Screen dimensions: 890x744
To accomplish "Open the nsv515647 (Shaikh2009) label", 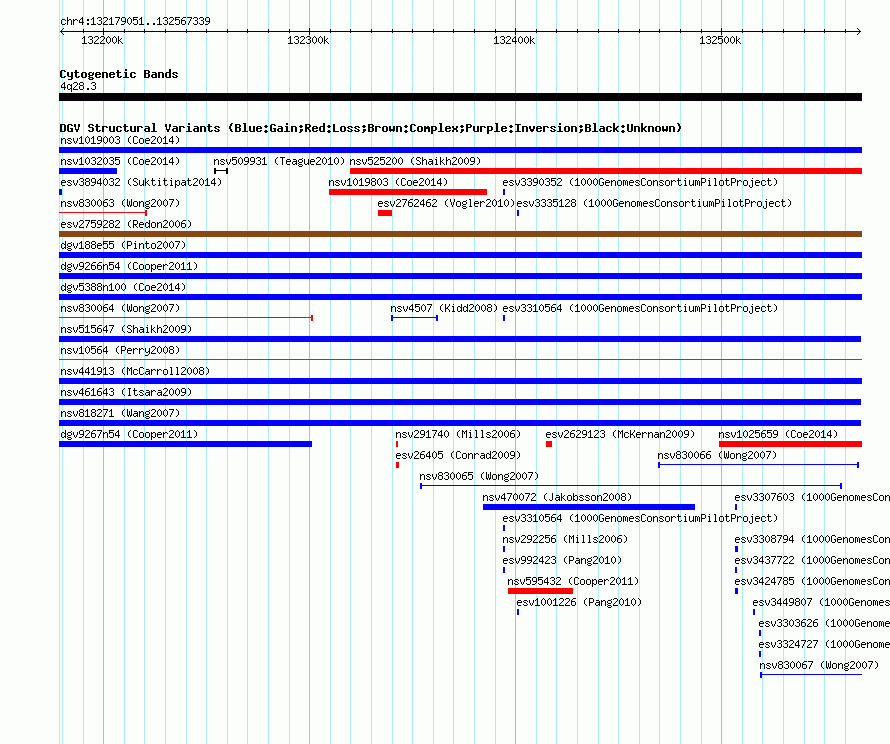I will click(x=126, y=329).
